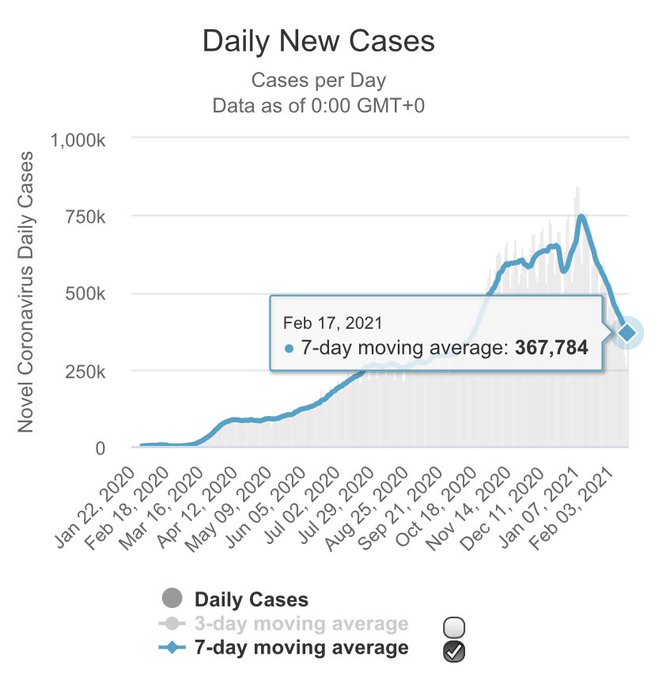Click the 750k y-axis label
The image size is (655, 680).
coord(85,217)
